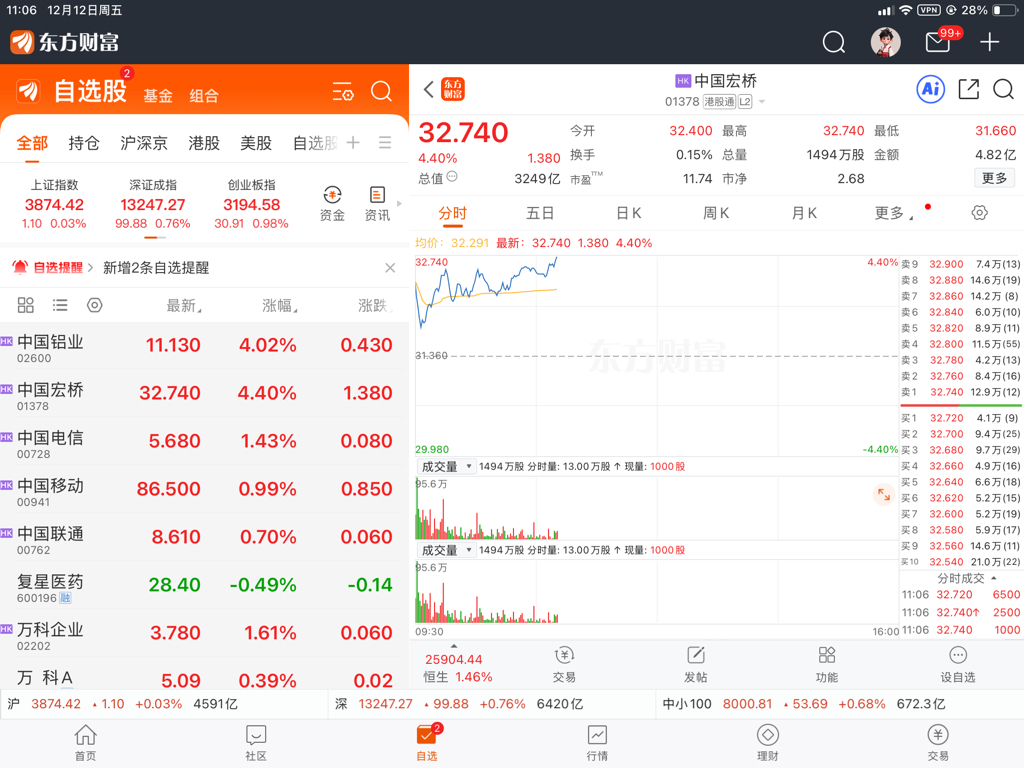Image resolution: width=1024 pixels, height=768 pixels.
Task: Tap the 设自选 watchlist setting icon
Action: (x=957, y=664)
